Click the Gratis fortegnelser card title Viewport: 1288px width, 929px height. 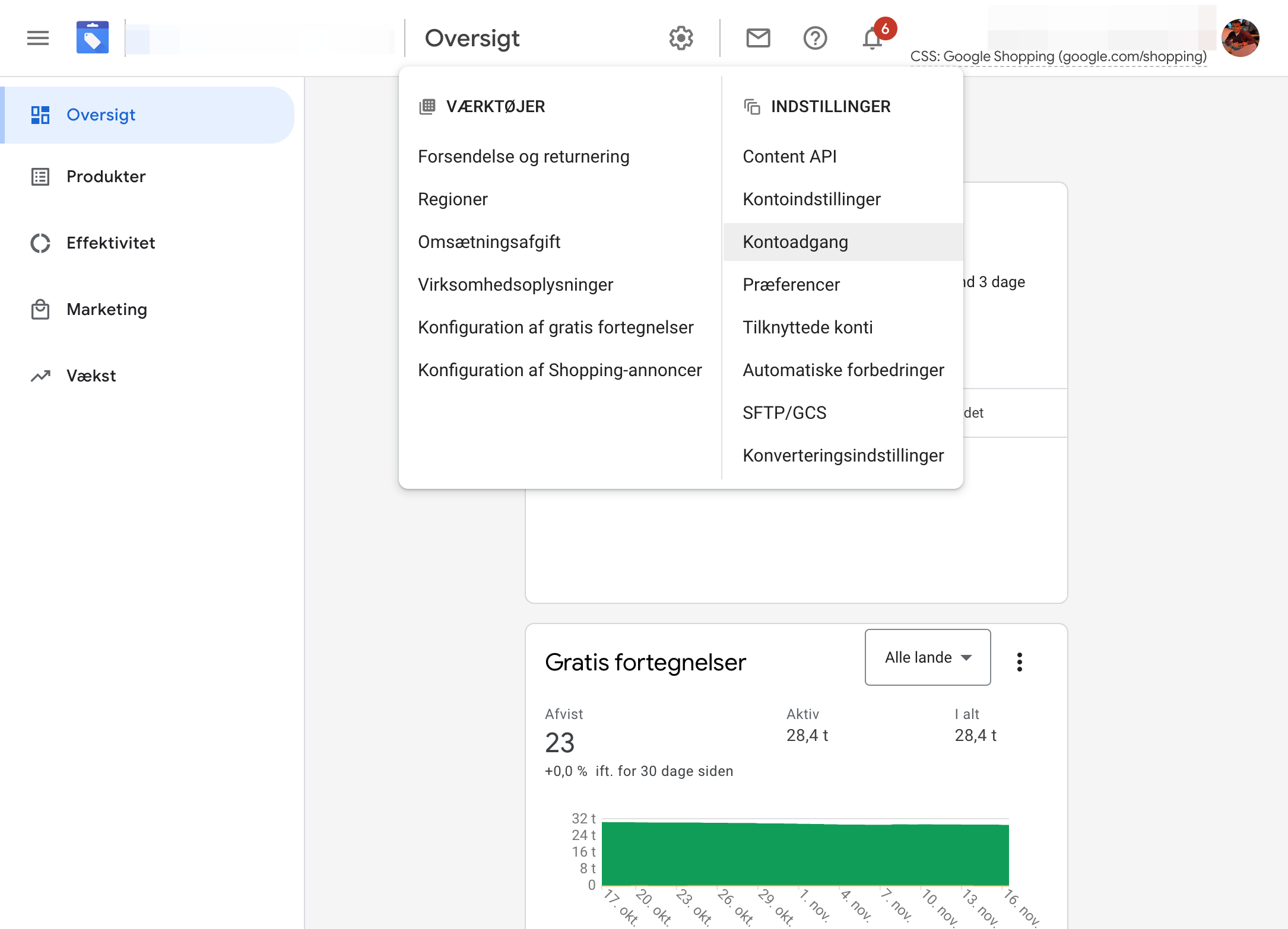(645, 662)
